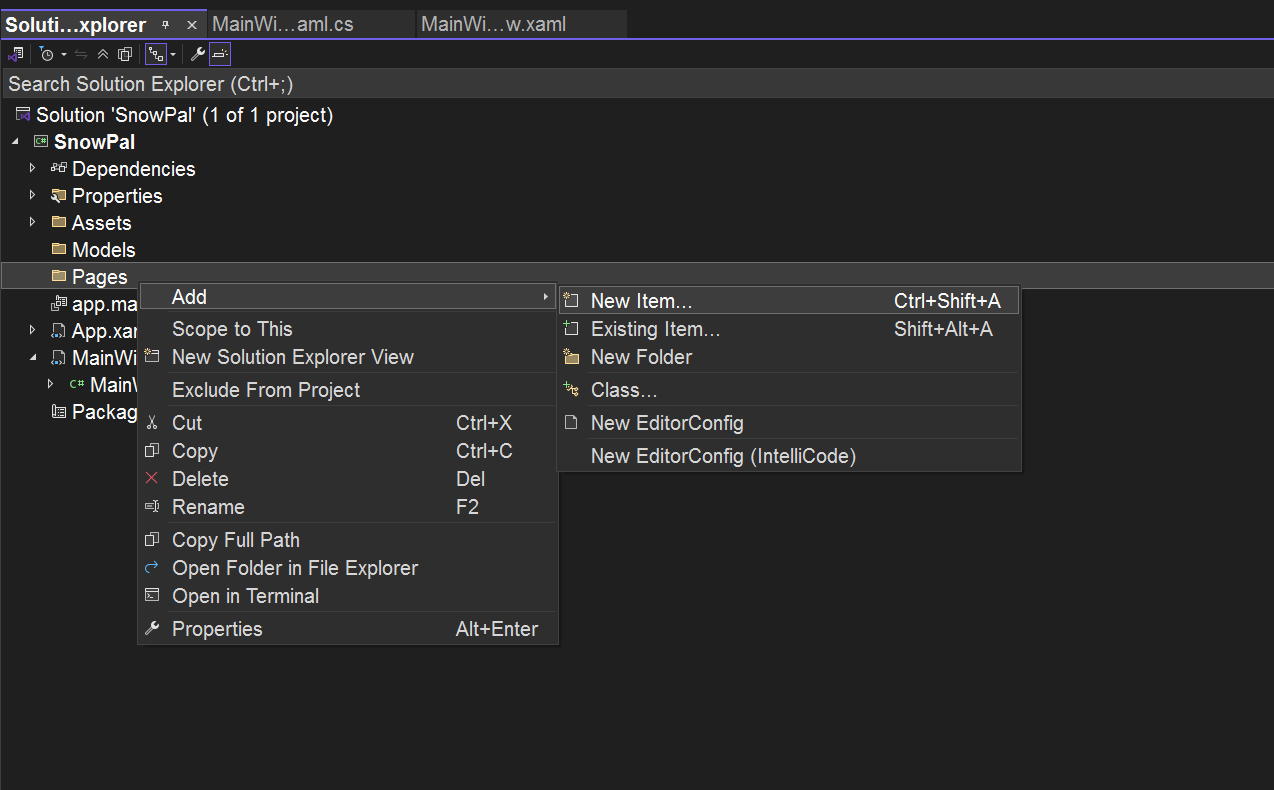Viewport: 1274px width, 790px height.
Task: Collapse the SnowPal project node
Action: 15,142
